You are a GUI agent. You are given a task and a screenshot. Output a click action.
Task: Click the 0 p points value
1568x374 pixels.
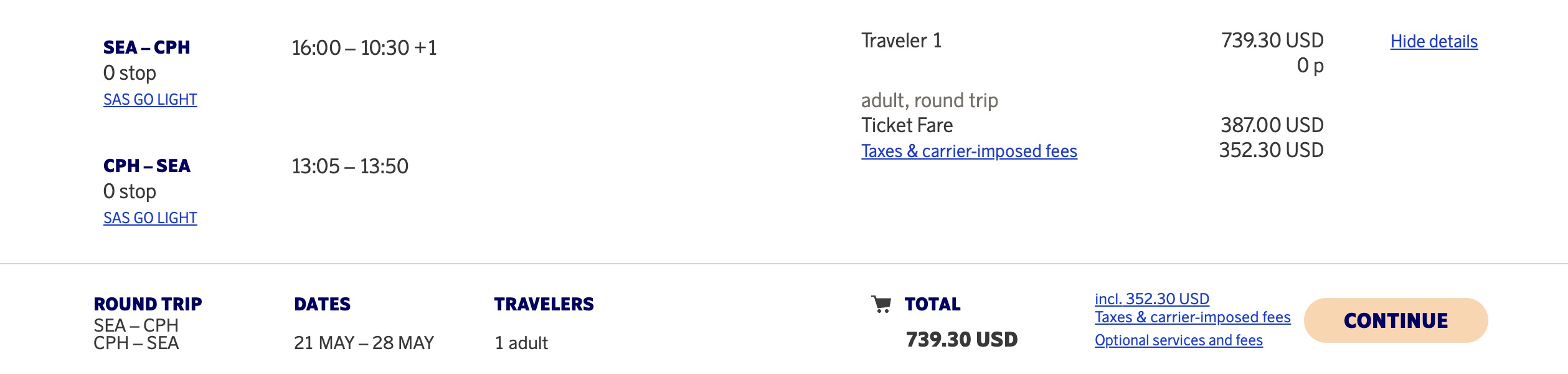point(1310,65)
